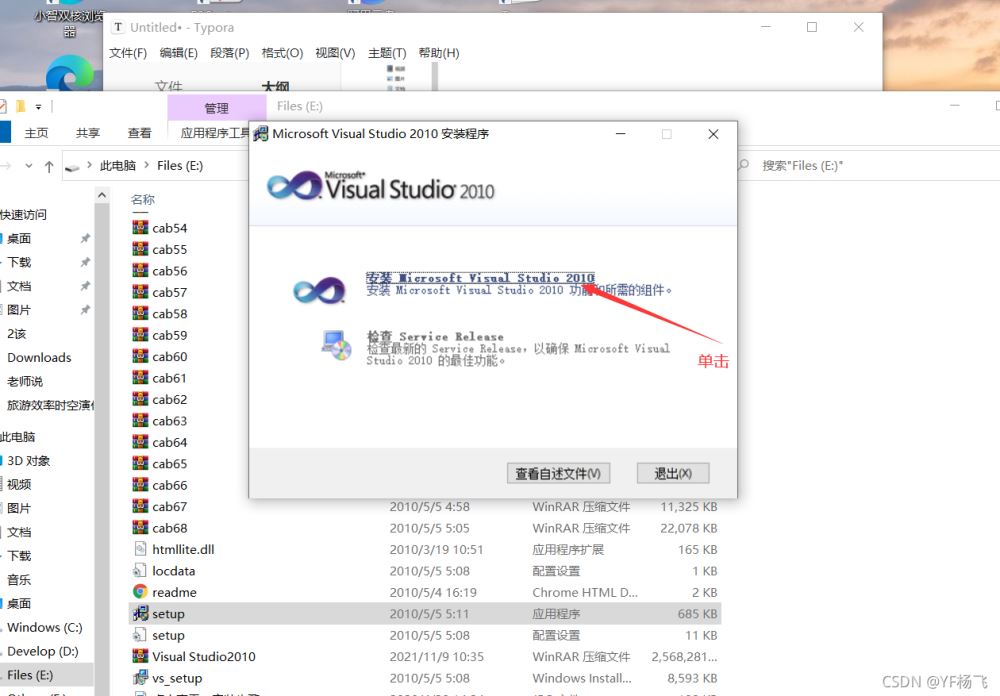Click Install Microsoft Visual Studio 2010 link
Viewport: 1000px width, 696px height.
[x=480, y=278]
